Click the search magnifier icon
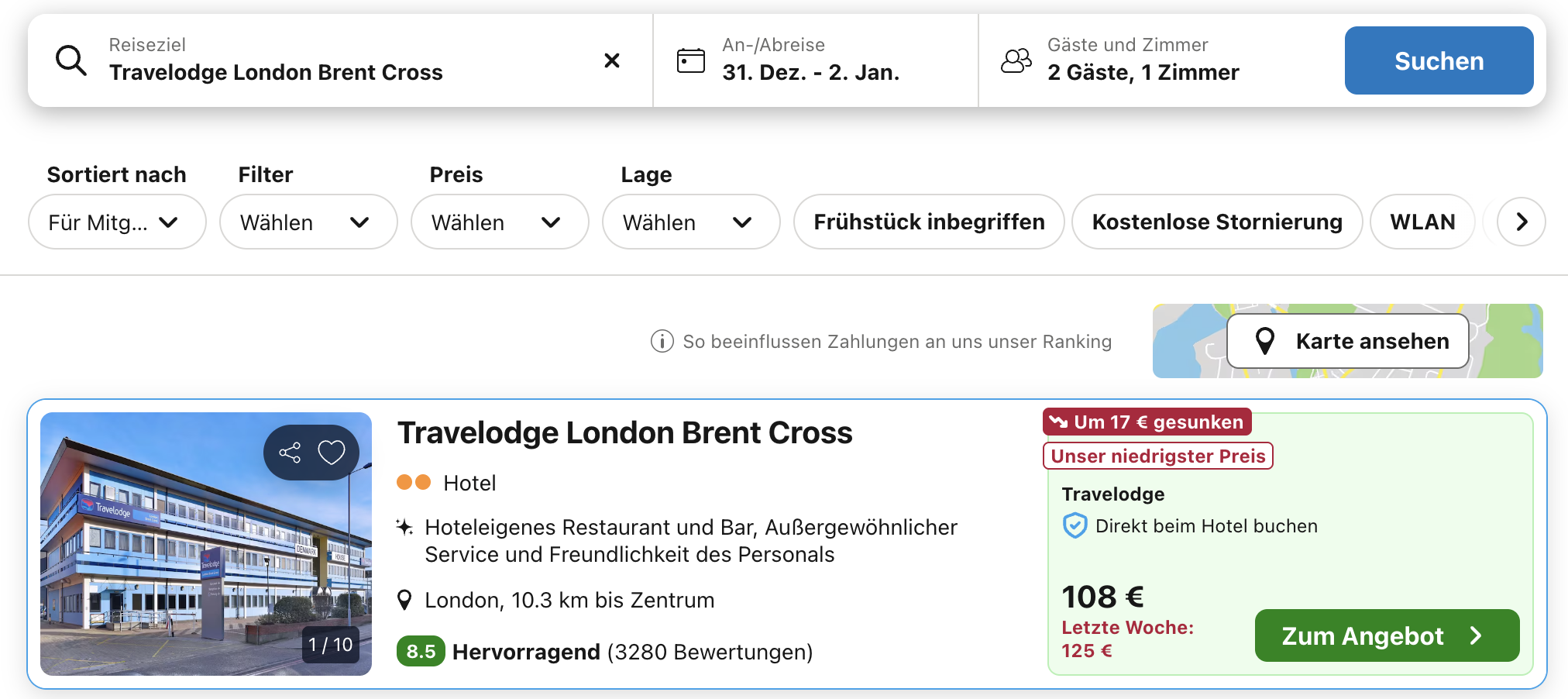 coord(70,60)
